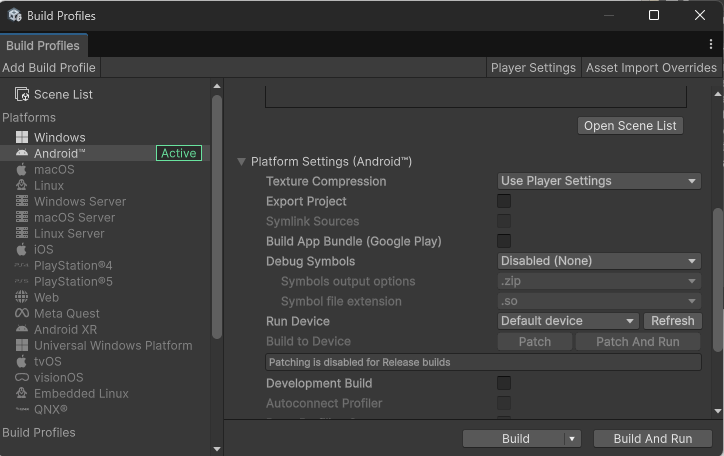Open the Scene List icon
The width and height of the screenshot is (724, 456).
pos(22,94)
